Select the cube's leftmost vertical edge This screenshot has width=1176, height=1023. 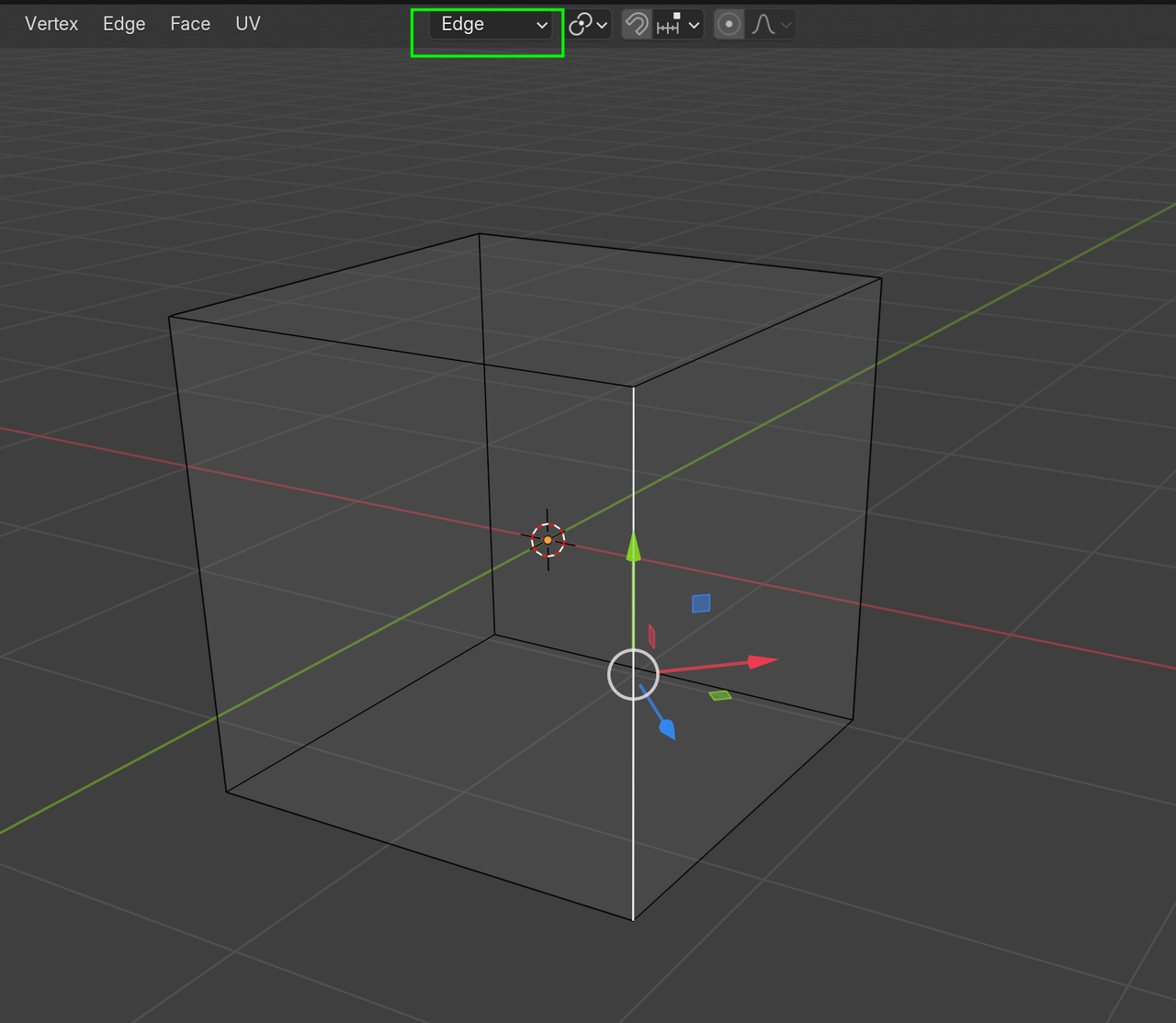197,554
